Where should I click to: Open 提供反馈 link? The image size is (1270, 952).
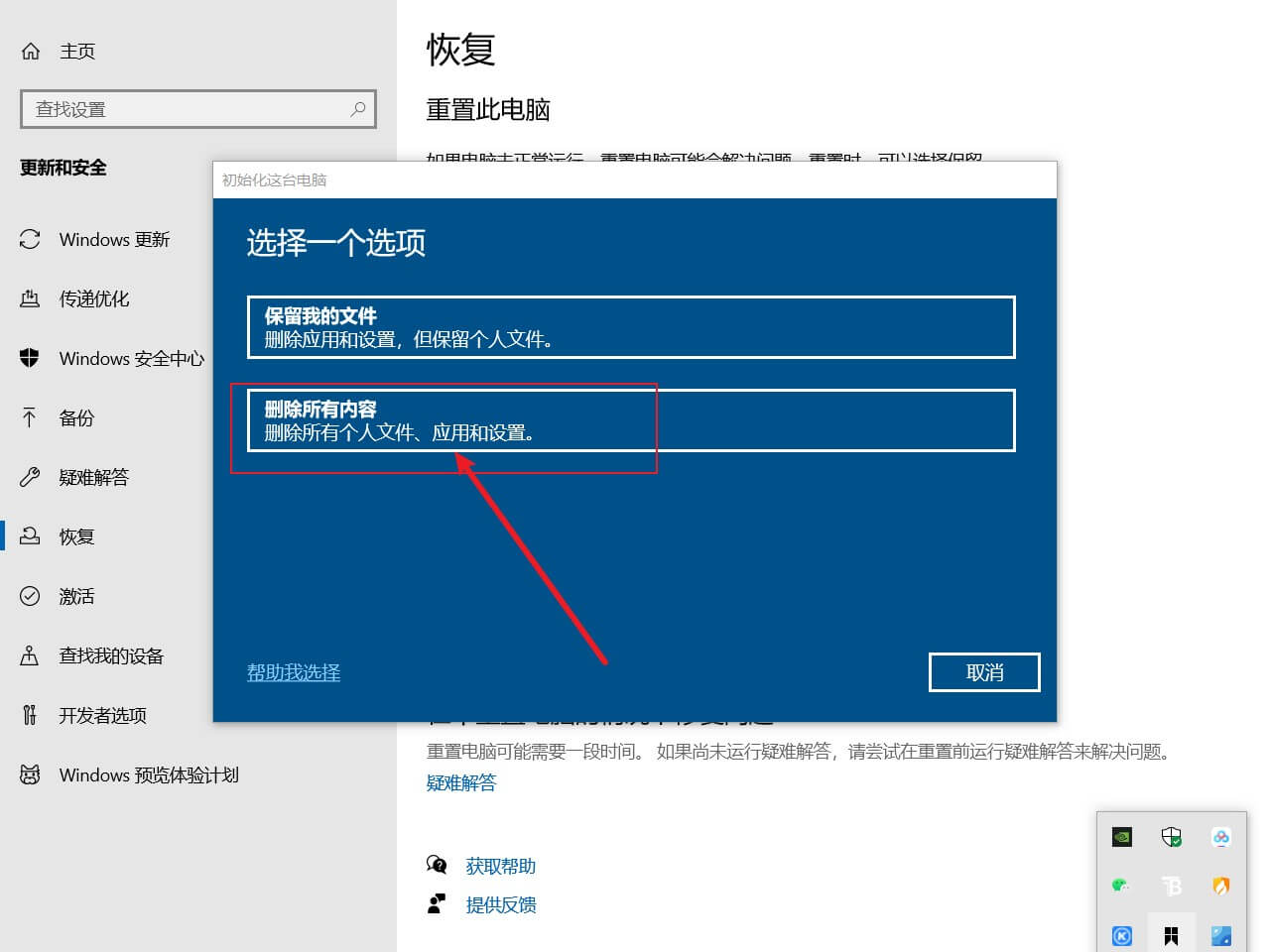(501, 904)
